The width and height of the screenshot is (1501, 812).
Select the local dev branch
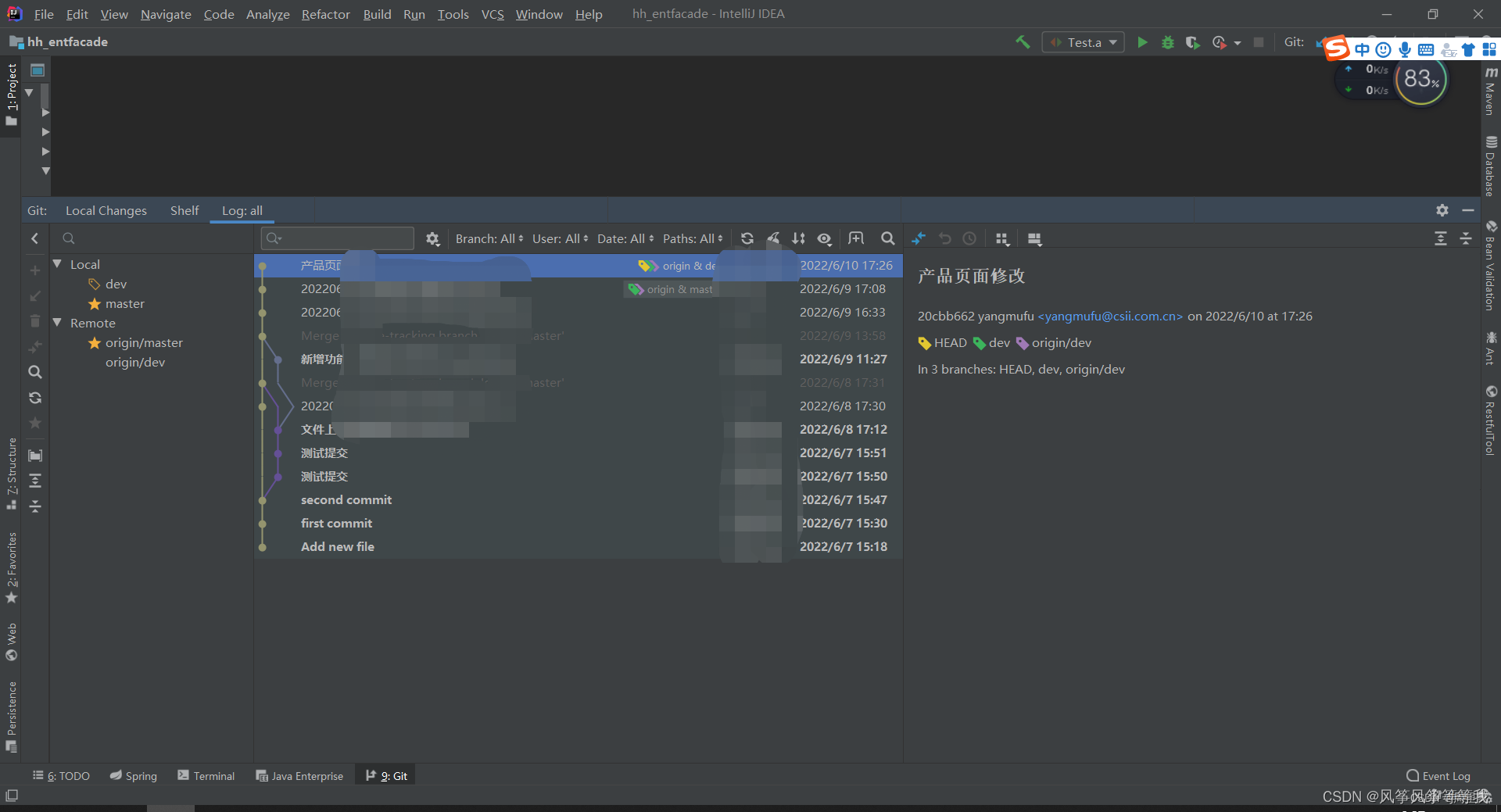116,284
